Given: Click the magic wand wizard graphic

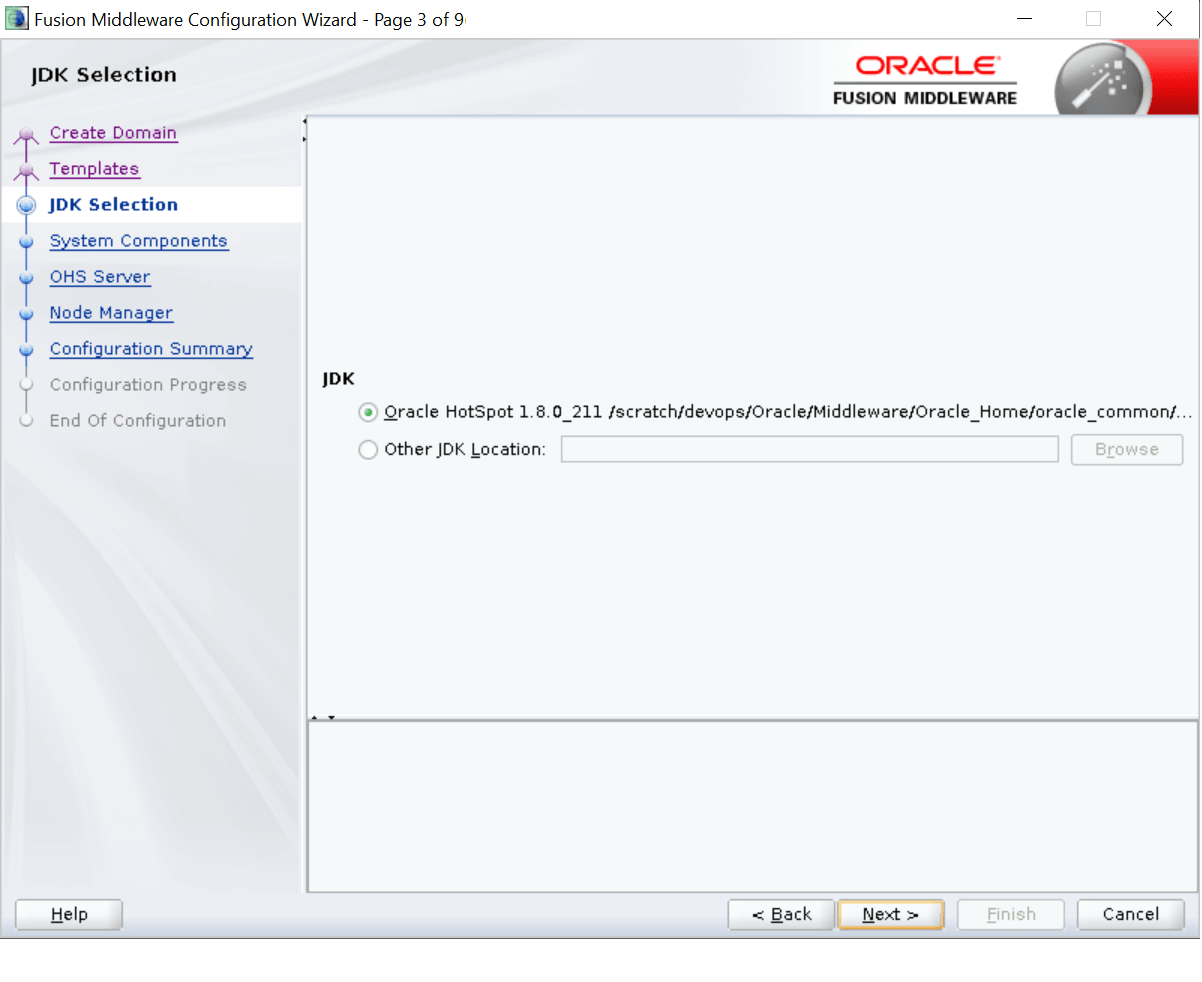Looking at the screenshot, I should [1100, 78].
